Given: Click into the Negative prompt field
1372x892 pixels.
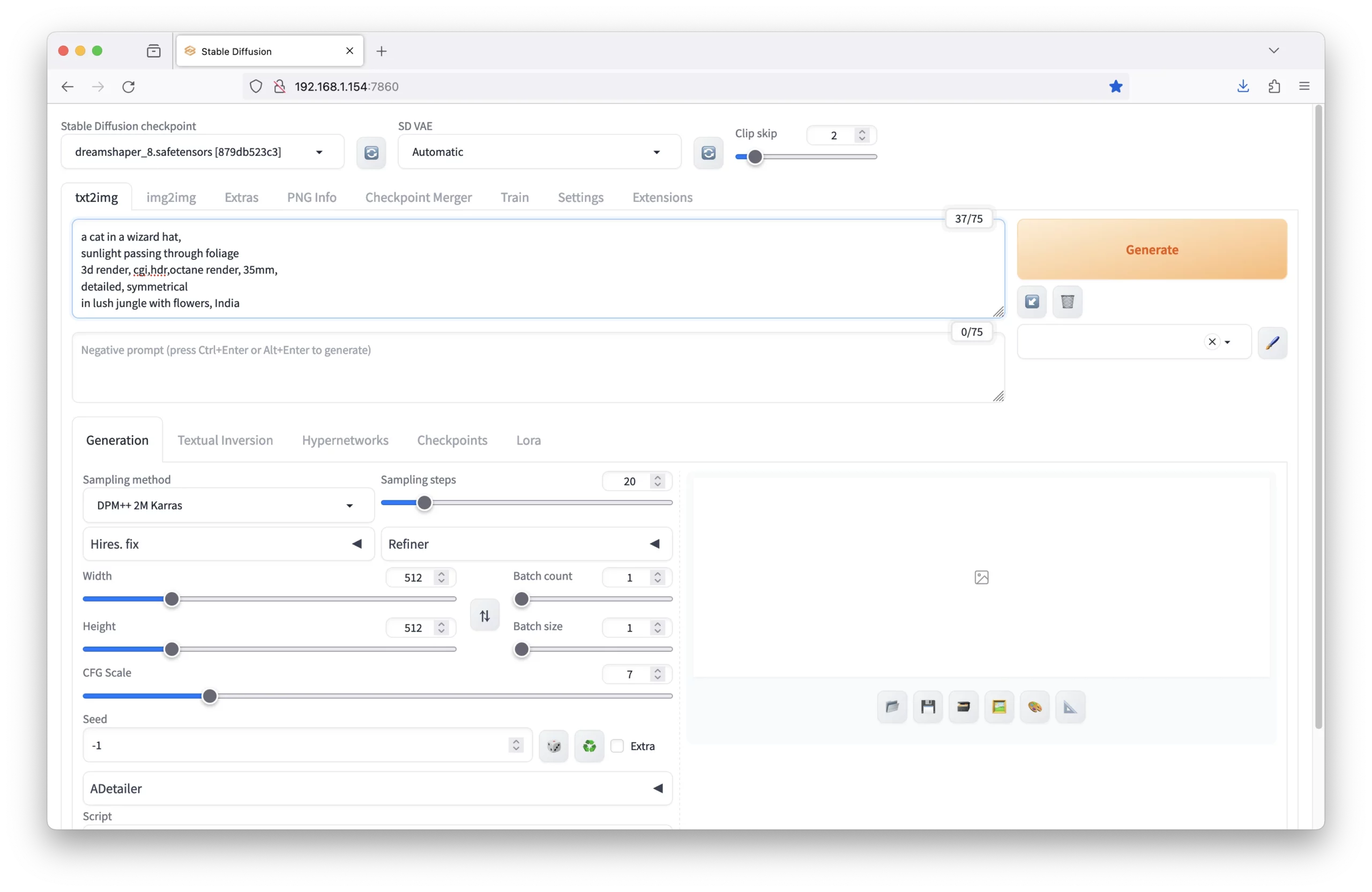Looking at the screenshot, I should tap(538, 368).
